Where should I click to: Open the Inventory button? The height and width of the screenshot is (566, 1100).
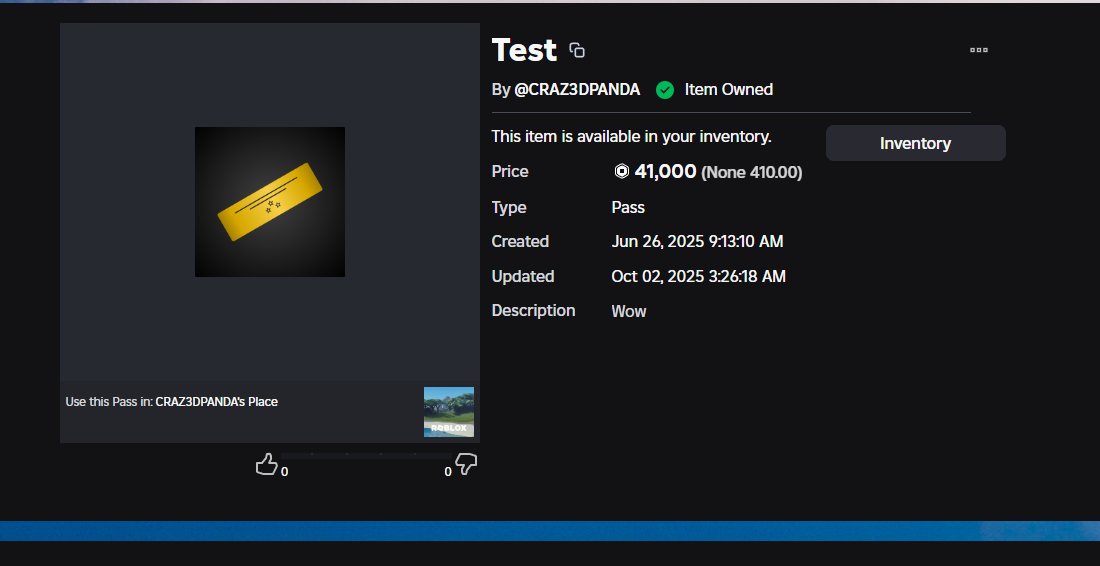click(x=915, y=143)
